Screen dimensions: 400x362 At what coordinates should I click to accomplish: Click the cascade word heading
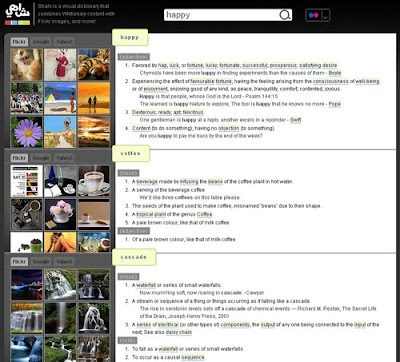pos(134,257)
